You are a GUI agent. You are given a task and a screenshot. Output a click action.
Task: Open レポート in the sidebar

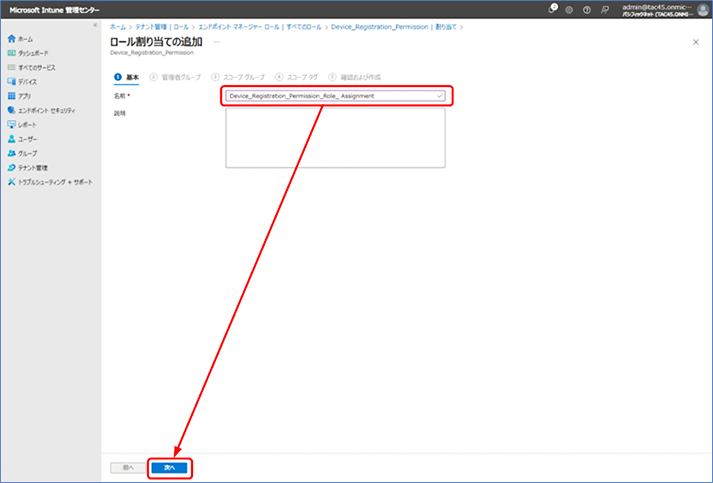click(22, 125)
